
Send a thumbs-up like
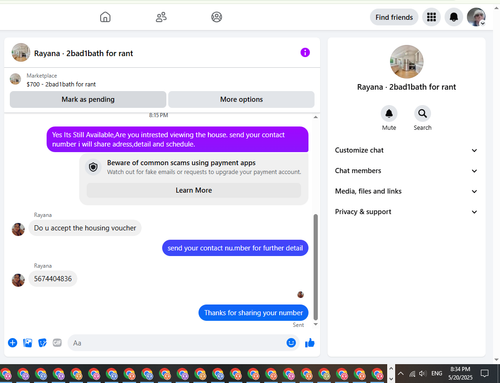pyautogui.click(x=310, y=343)
